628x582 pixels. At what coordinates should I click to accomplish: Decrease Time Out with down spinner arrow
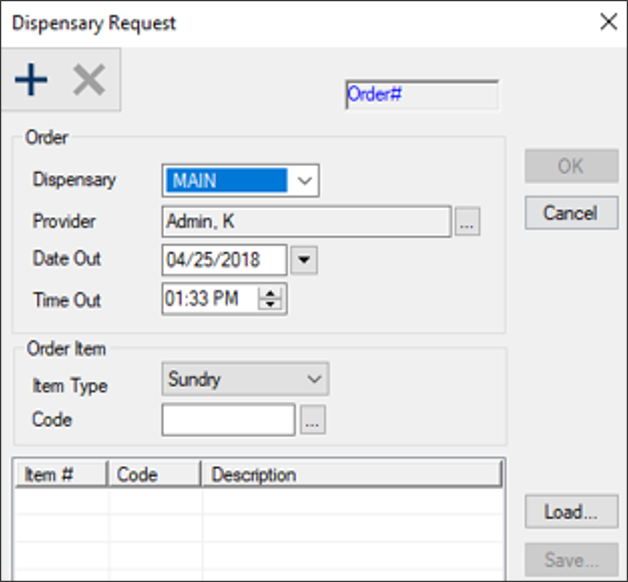(273, 305)
